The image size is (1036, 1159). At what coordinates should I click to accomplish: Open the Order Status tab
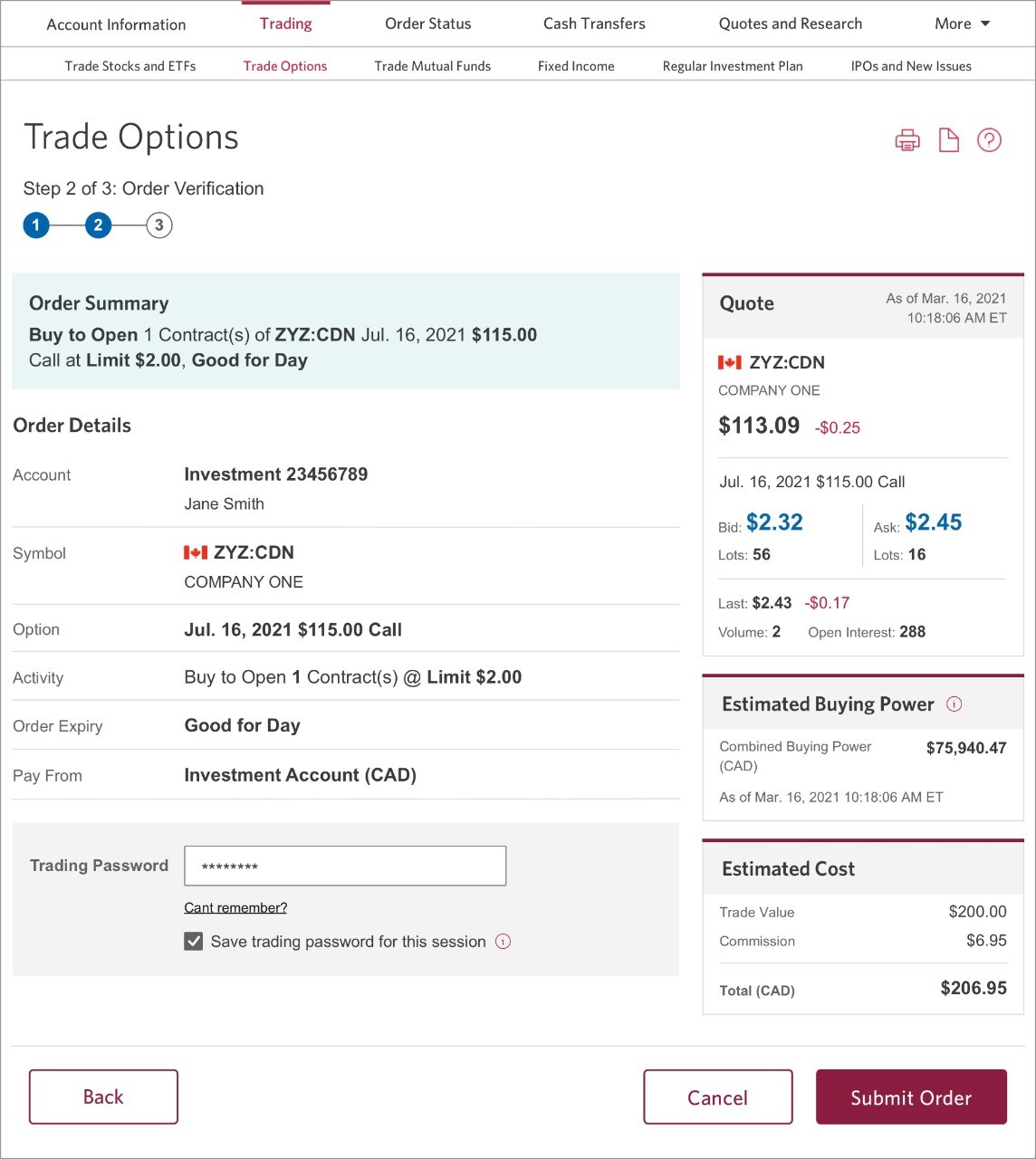(x=428, y=24)
